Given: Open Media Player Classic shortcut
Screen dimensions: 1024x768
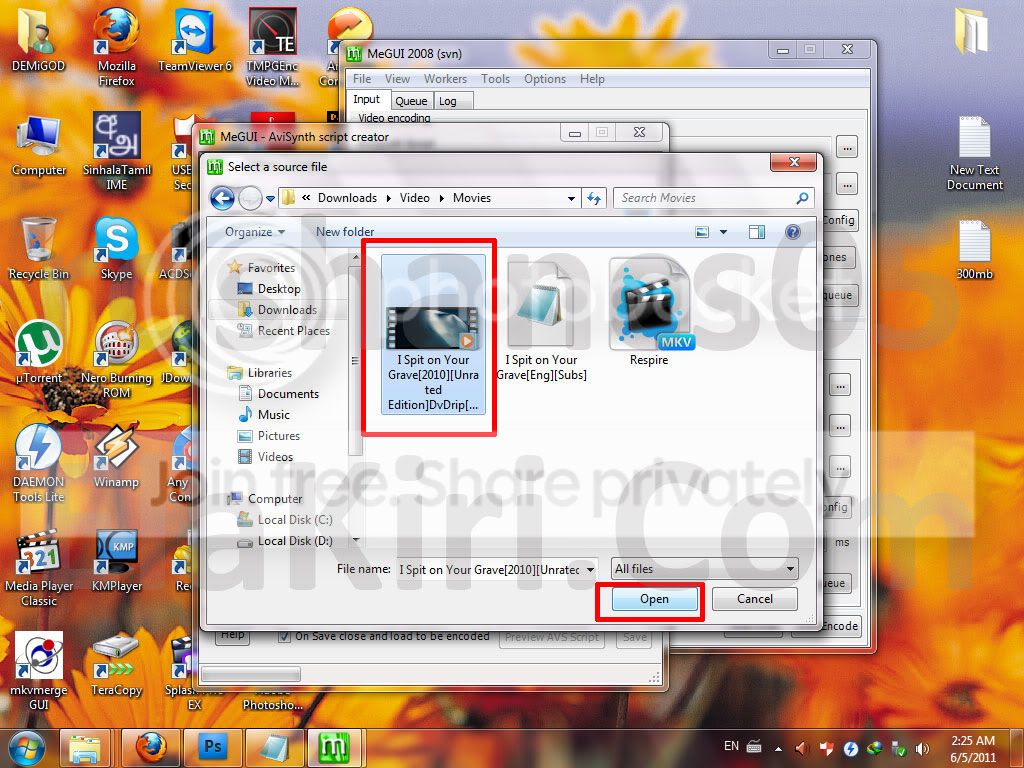Looking at the screenshot, I should tap(39, 568).
